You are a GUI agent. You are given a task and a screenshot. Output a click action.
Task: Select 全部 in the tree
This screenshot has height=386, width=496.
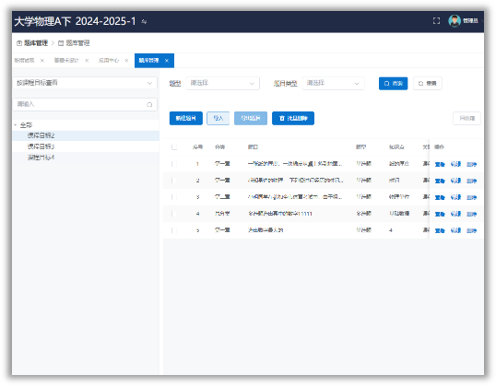click(26, 125)
